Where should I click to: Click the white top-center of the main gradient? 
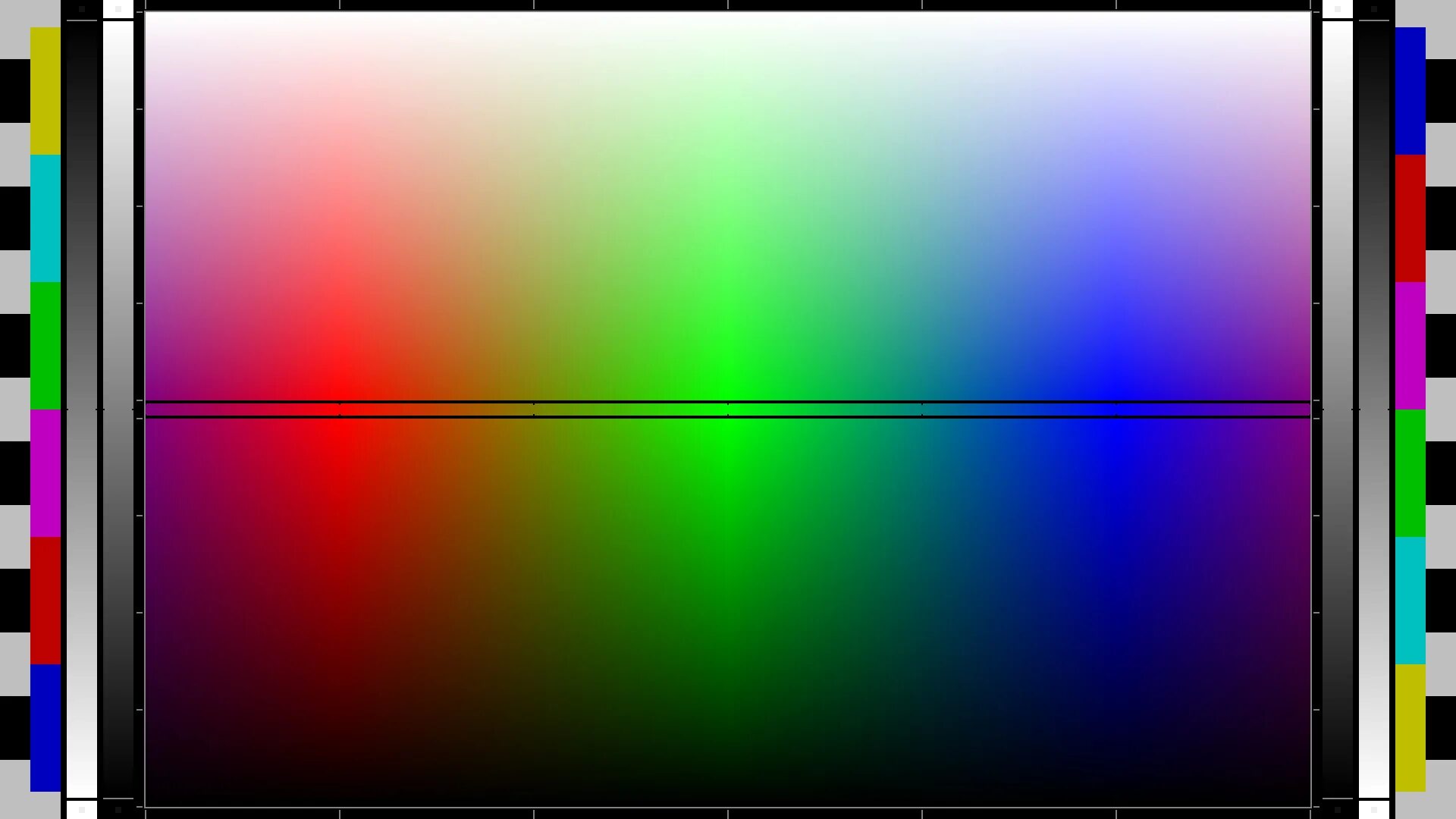(728, 18)
